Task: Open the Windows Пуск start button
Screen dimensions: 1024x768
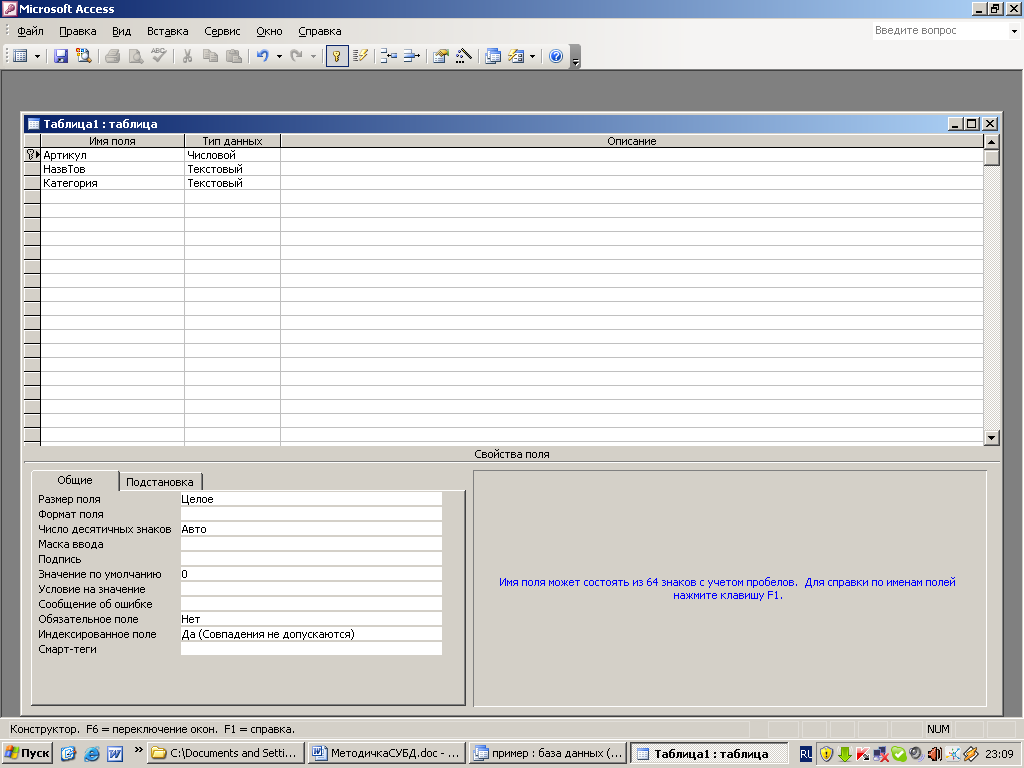Action: (27, 753)
